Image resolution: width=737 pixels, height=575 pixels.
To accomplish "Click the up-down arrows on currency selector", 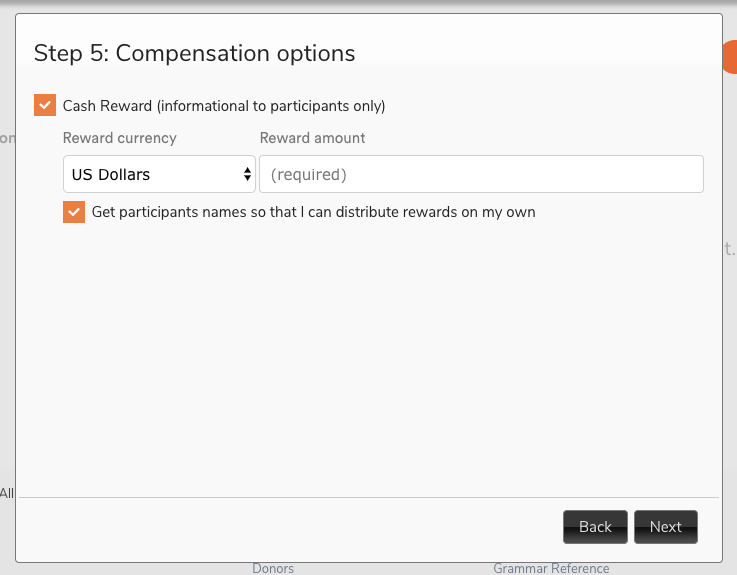I will (247, 174).
